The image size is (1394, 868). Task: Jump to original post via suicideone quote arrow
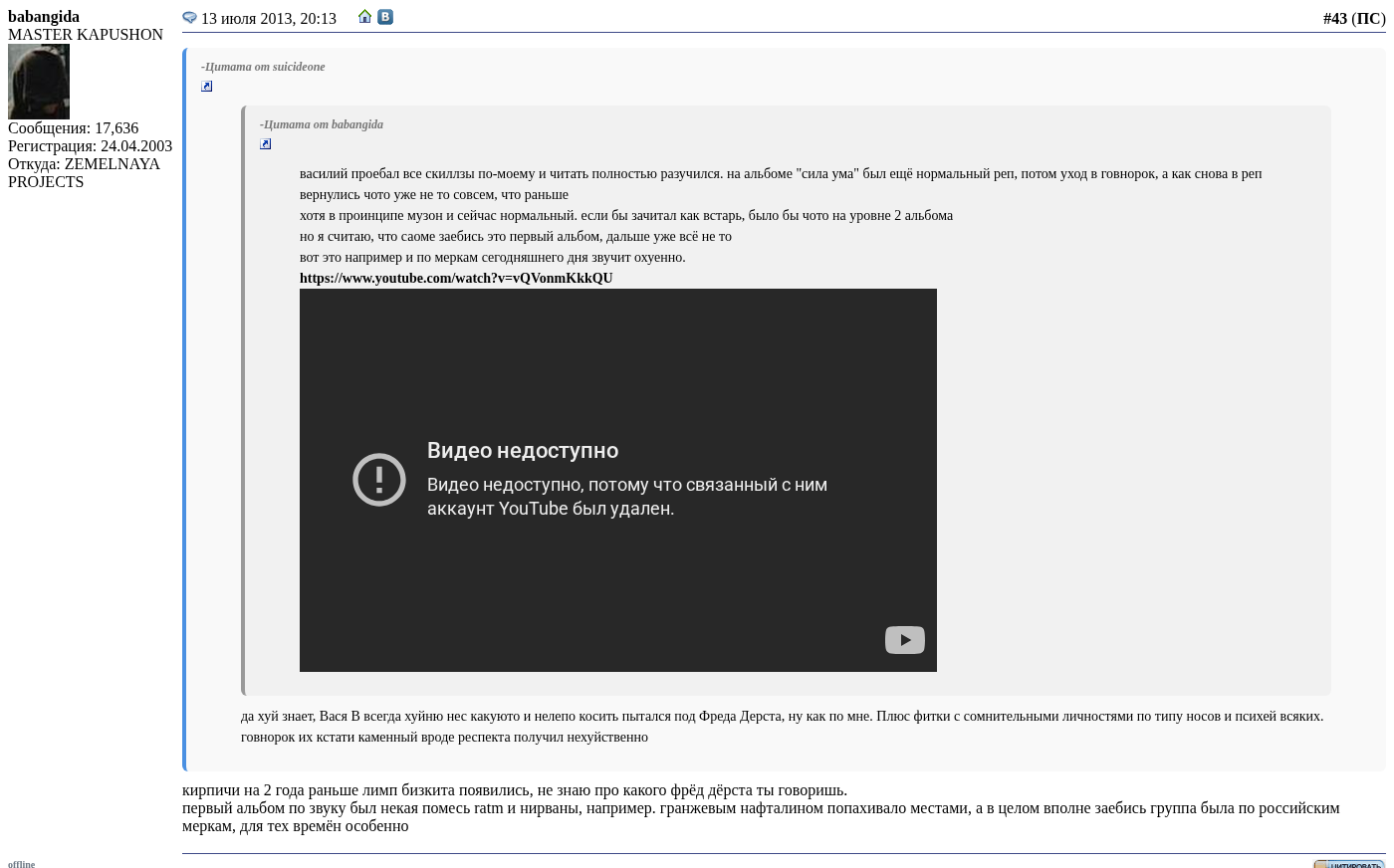(207, 87)
